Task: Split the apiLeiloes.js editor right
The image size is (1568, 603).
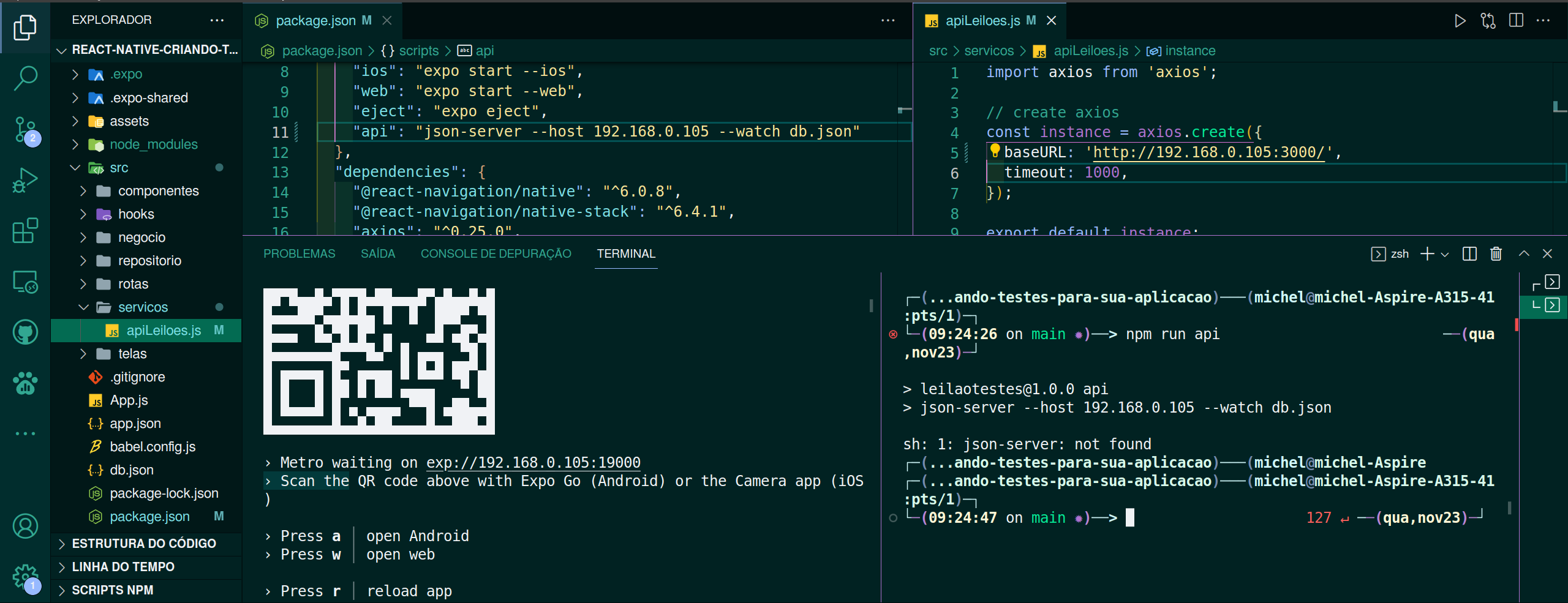Action: coord(1517,21)
